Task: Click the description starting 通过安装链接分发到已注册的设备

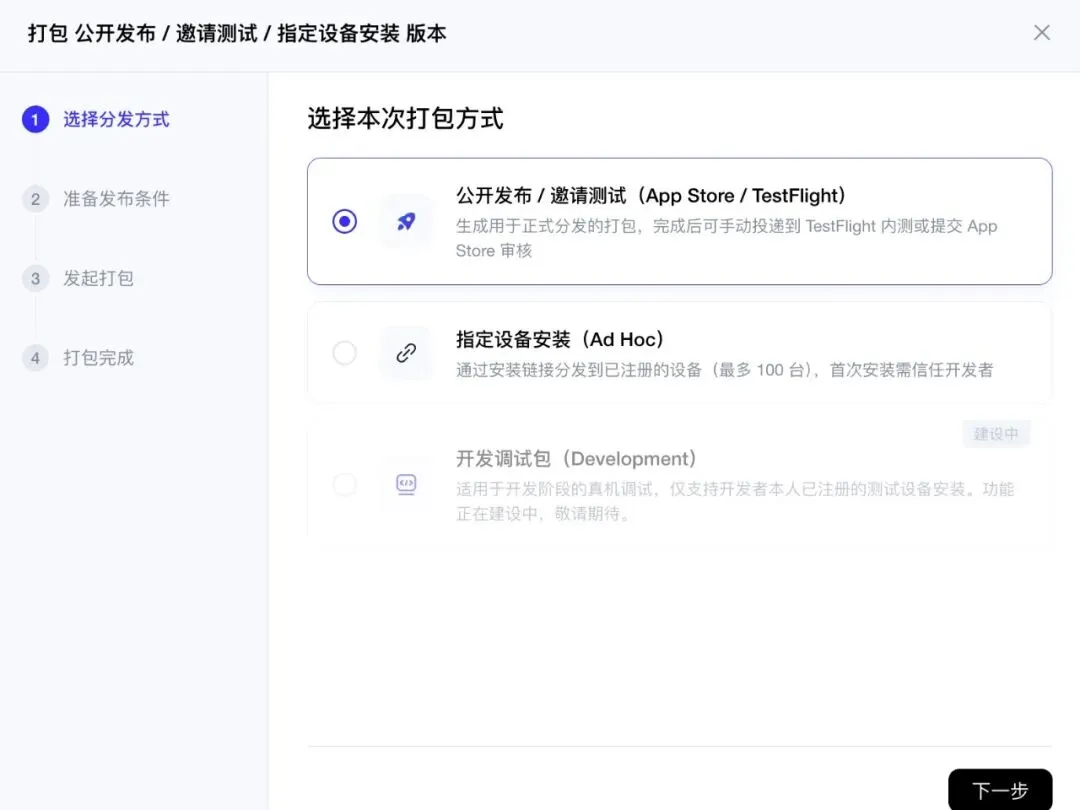Action: coord(725,370)
